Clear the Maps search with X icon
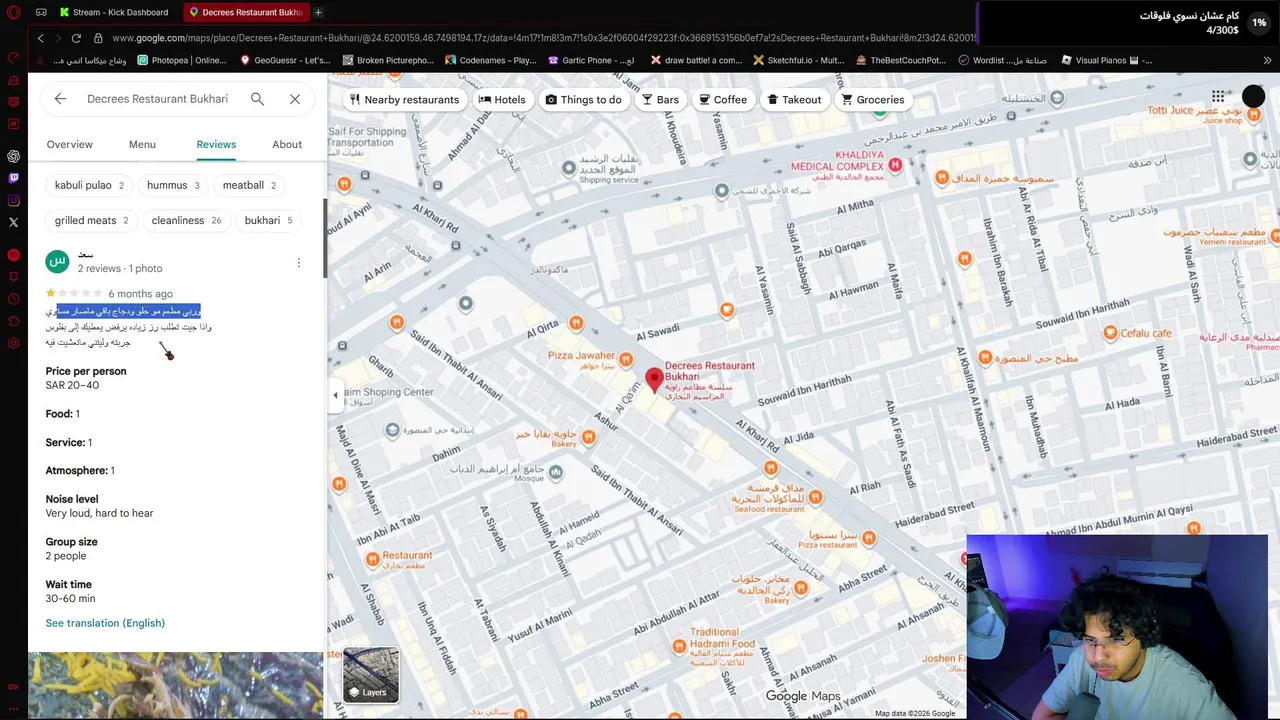The height and width of the screenshot is (720, 1280). click(x=295, y=99)
